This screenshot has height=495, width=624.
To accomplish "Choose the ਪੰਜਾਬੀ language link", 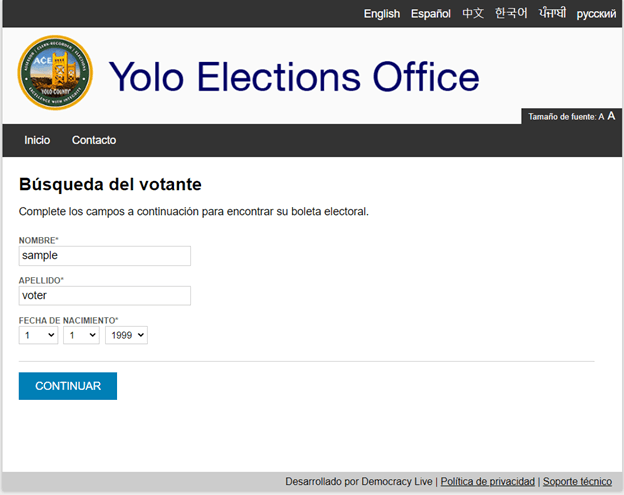I will (x=552, y=14).
